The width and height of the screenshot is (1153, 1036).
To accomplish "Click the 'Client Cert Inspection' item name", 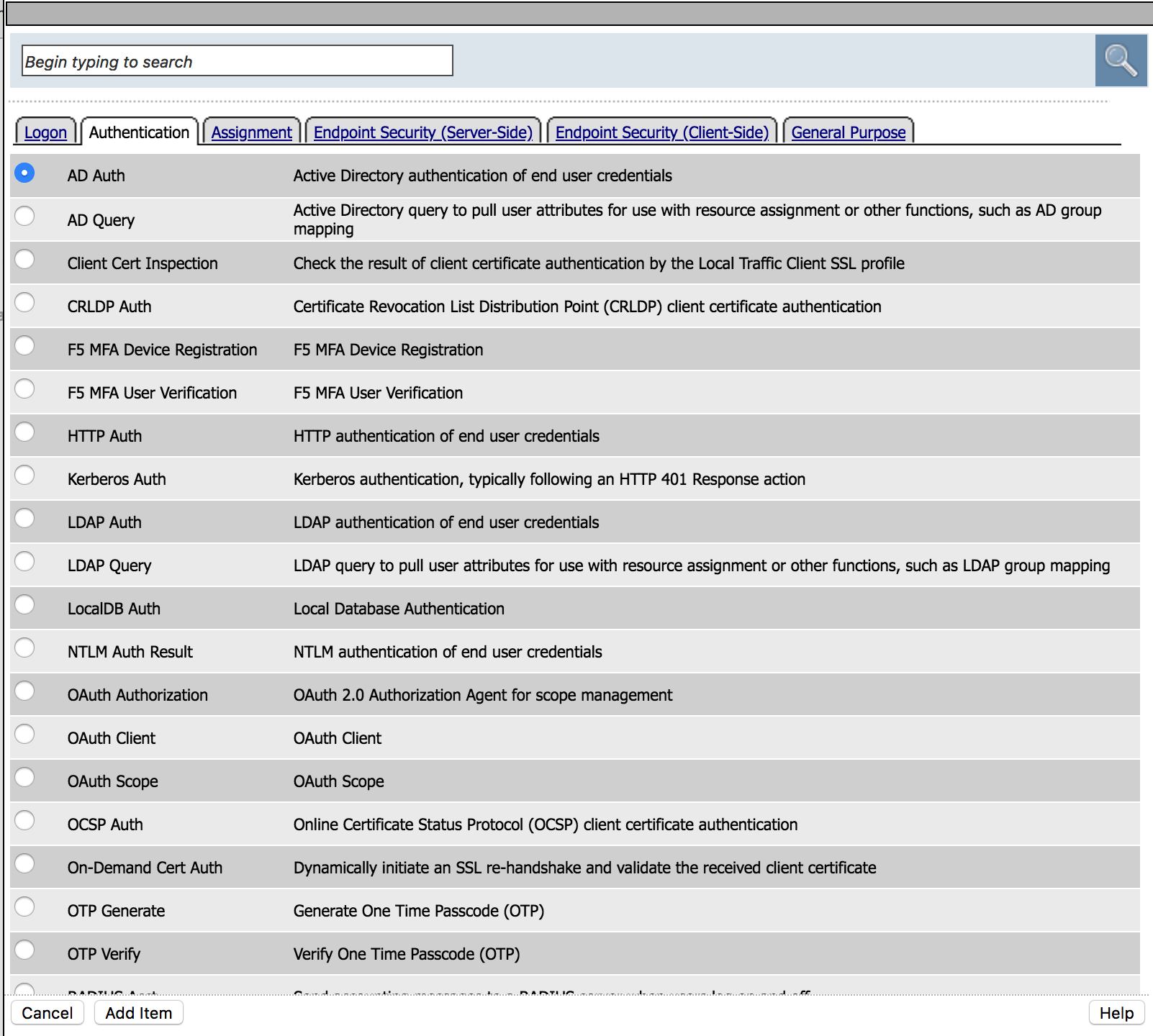I will (143, 263).
